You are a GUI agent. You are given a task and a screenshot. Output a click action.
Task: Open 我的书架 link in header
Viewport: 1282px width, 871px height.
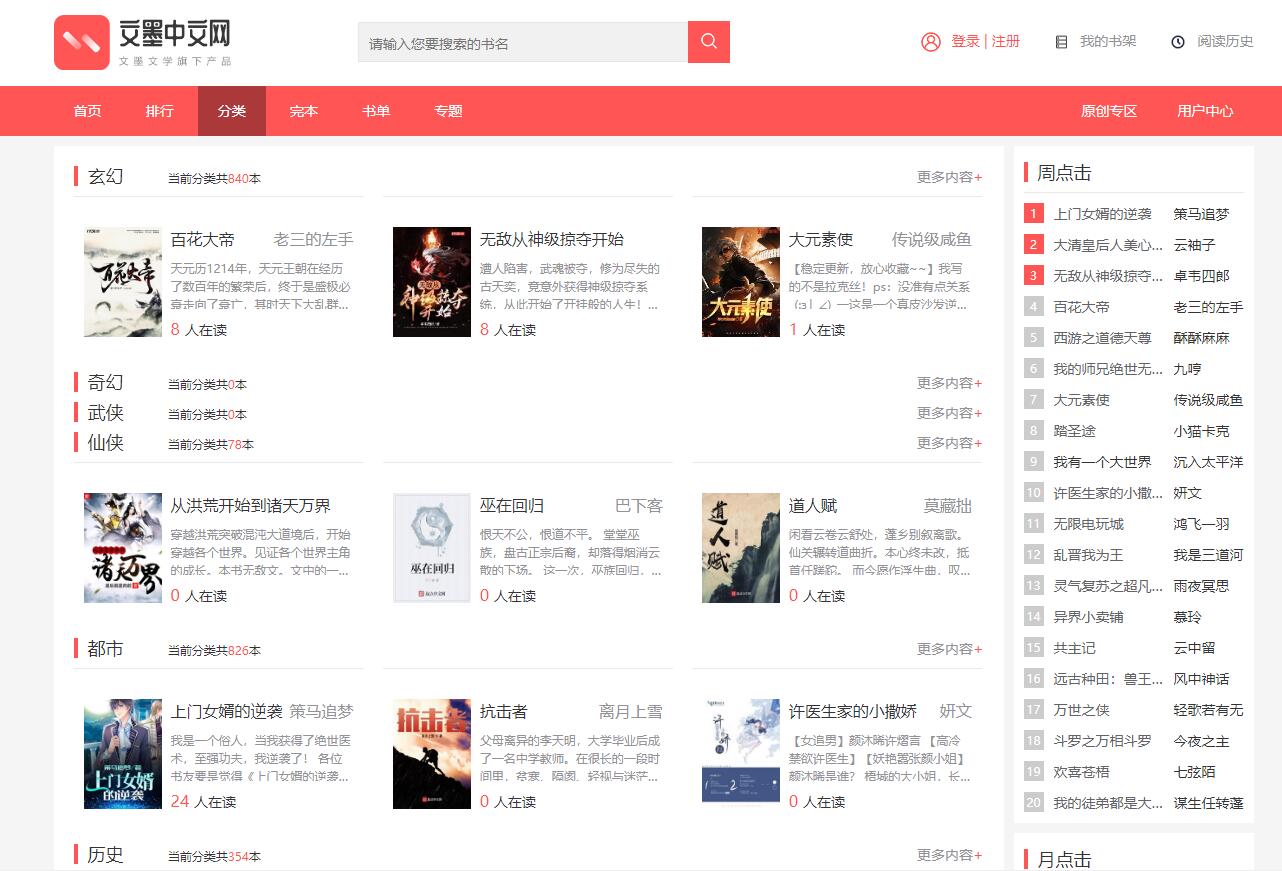click(1108, 41)
